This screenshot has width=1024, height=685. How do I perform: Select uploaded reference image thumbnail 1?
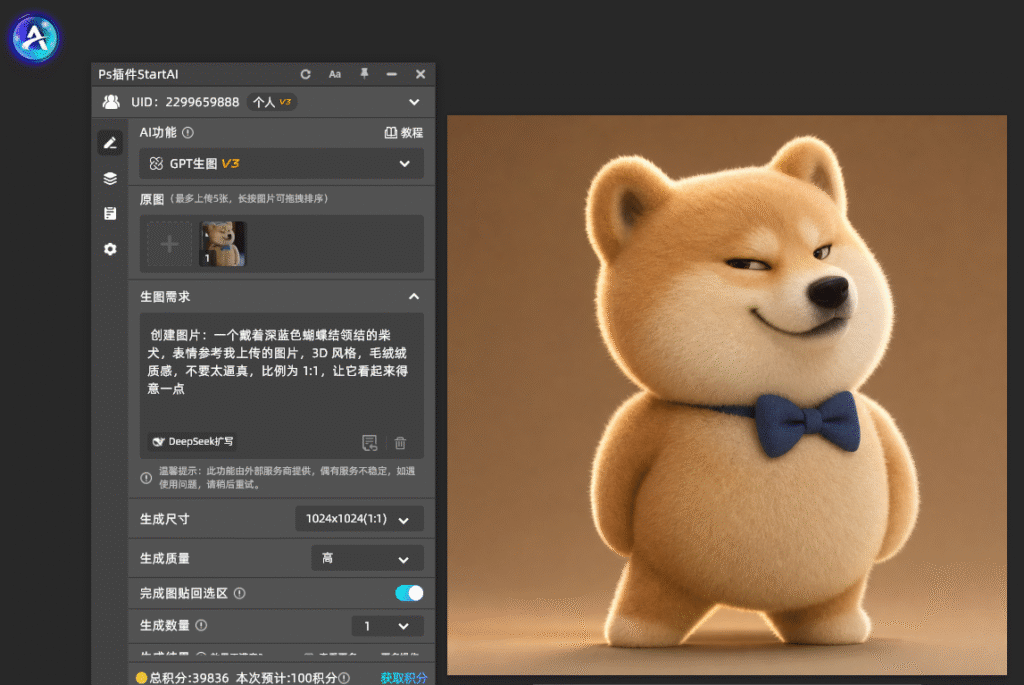coord(223,244)
